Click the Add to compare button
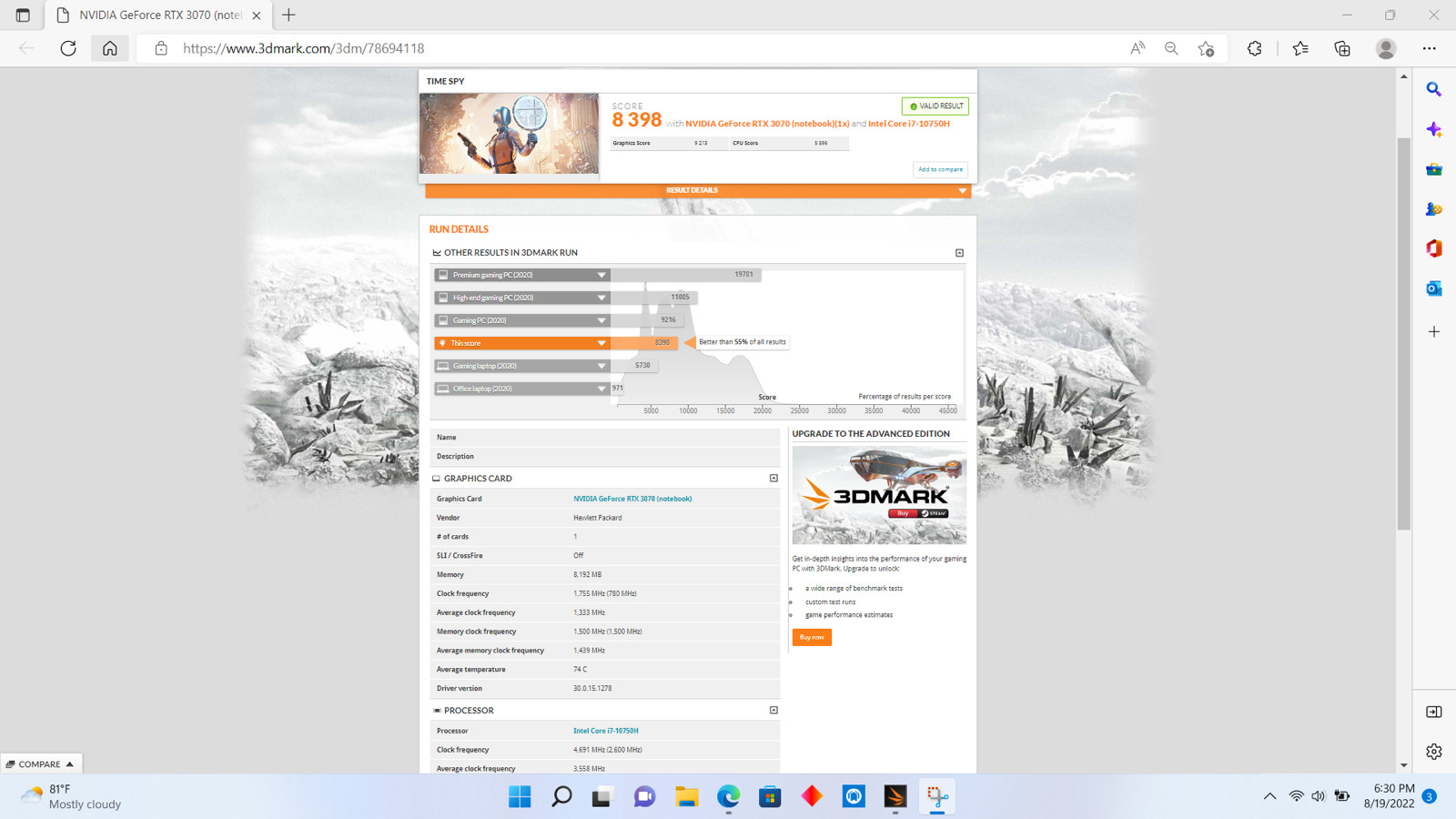This screenshot has width=1456, height=819. [x=940, y=169]
